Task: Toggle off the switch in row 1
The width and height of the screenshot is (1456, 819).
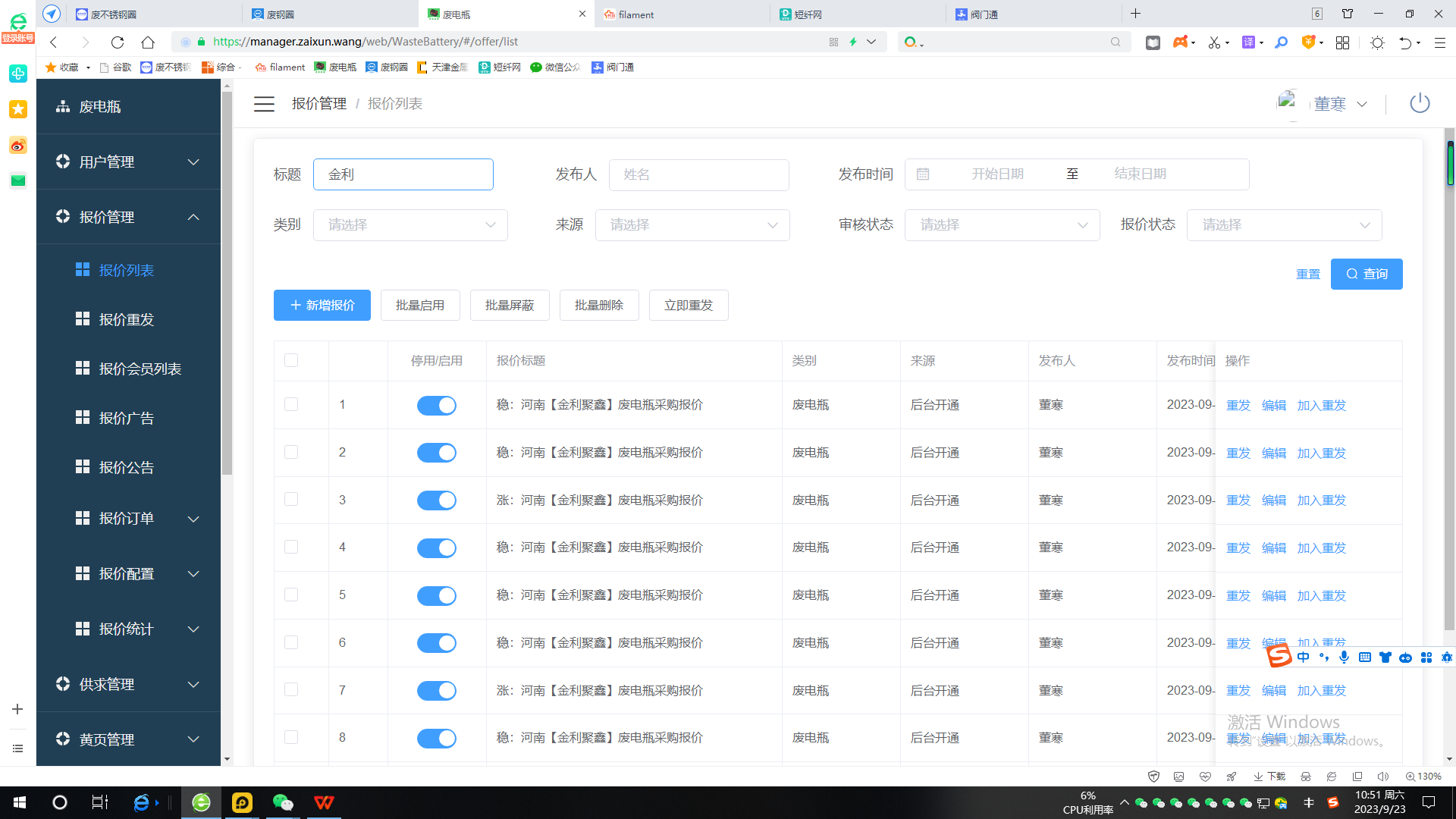Action: point(437,406)
